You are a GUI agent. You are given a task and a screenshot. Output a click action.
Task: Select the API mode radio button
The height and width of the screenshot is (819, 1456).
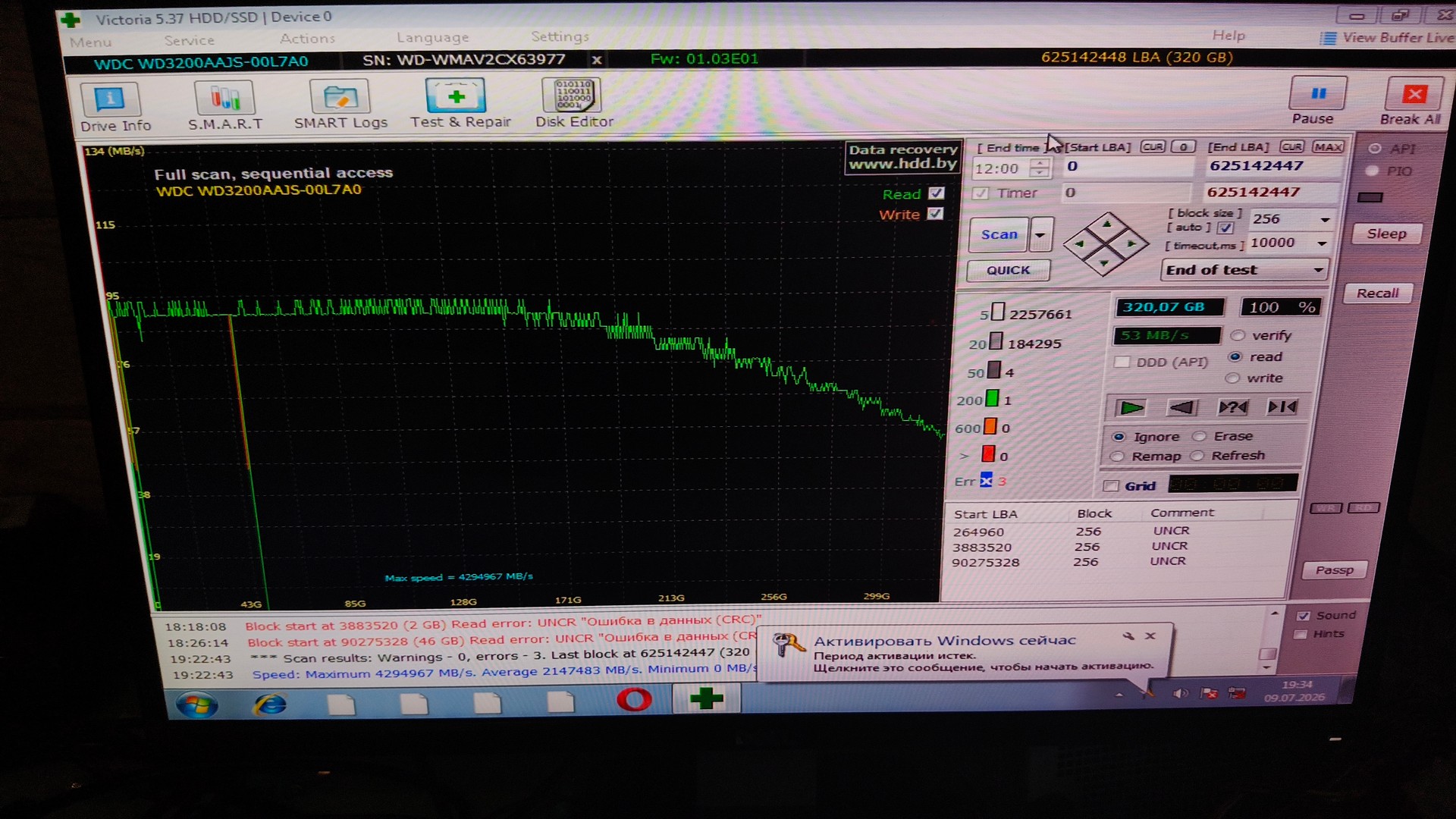pyautogui.click(x=1375, y=149)
